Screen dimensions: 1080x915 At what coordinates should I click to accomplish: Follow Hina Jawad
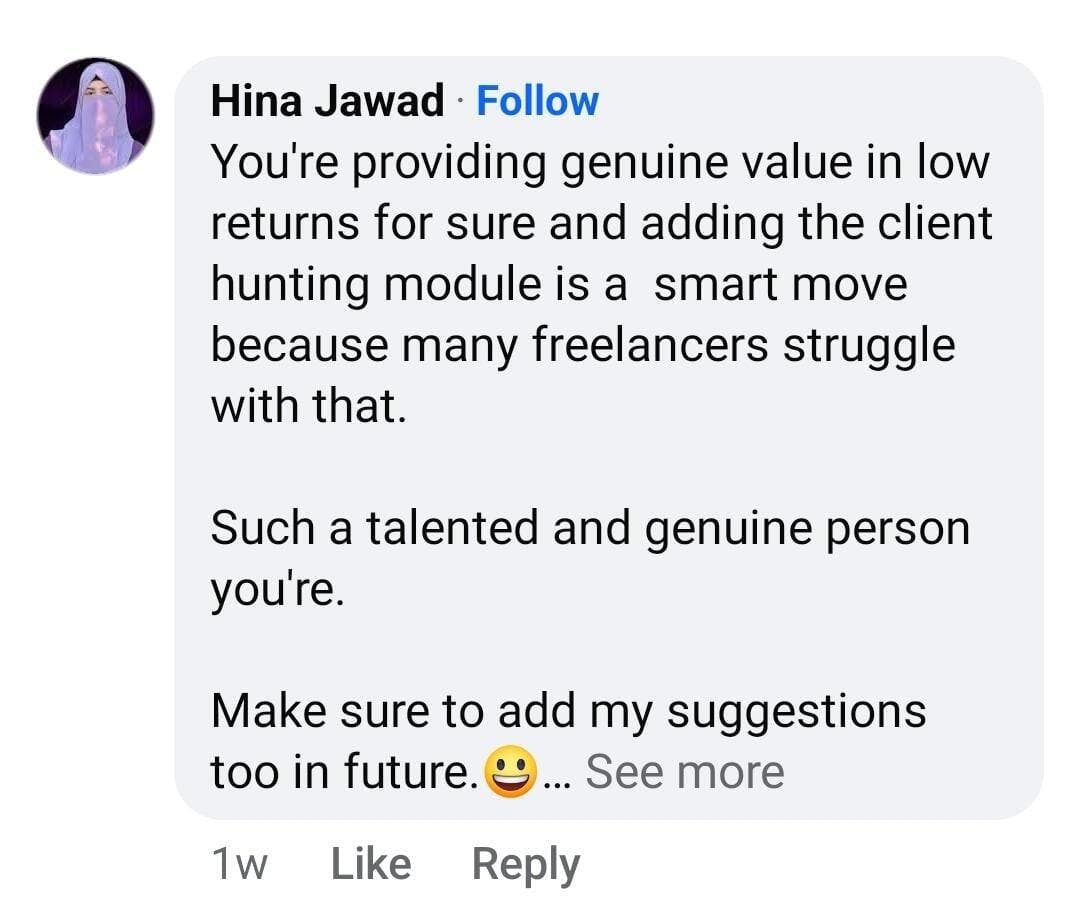pos(537,101)
